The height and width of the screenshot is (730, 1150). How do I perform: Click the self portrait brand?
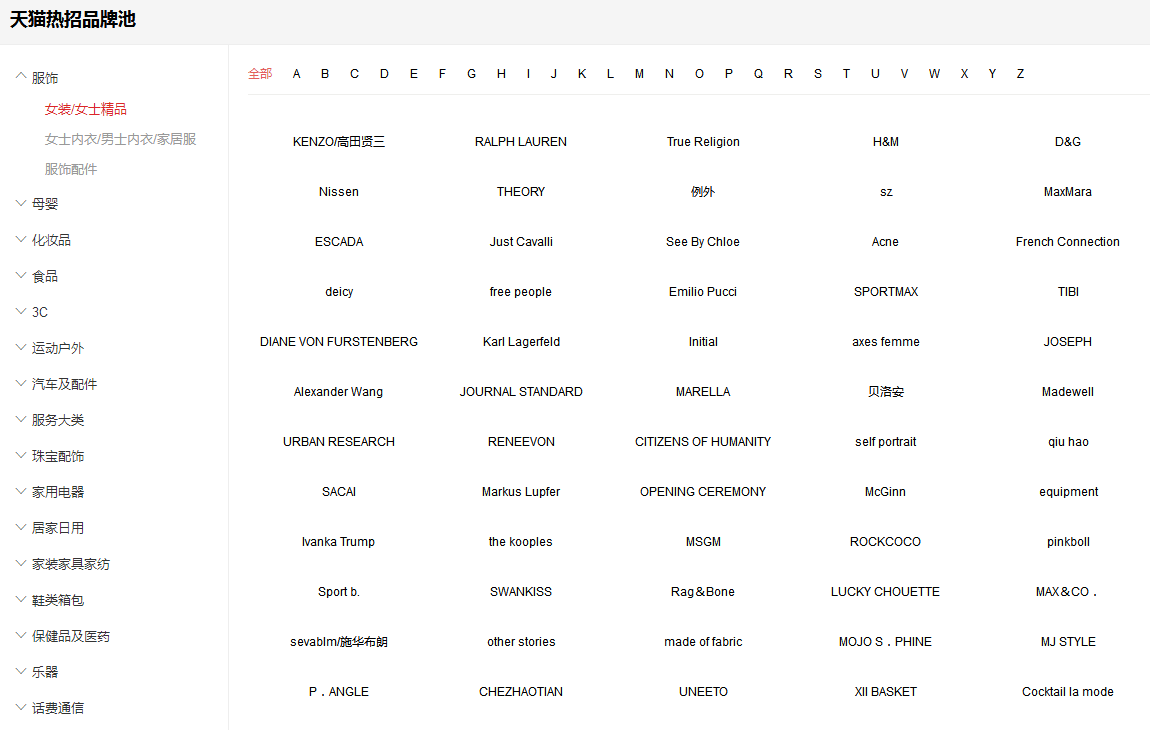coord(885,442)
